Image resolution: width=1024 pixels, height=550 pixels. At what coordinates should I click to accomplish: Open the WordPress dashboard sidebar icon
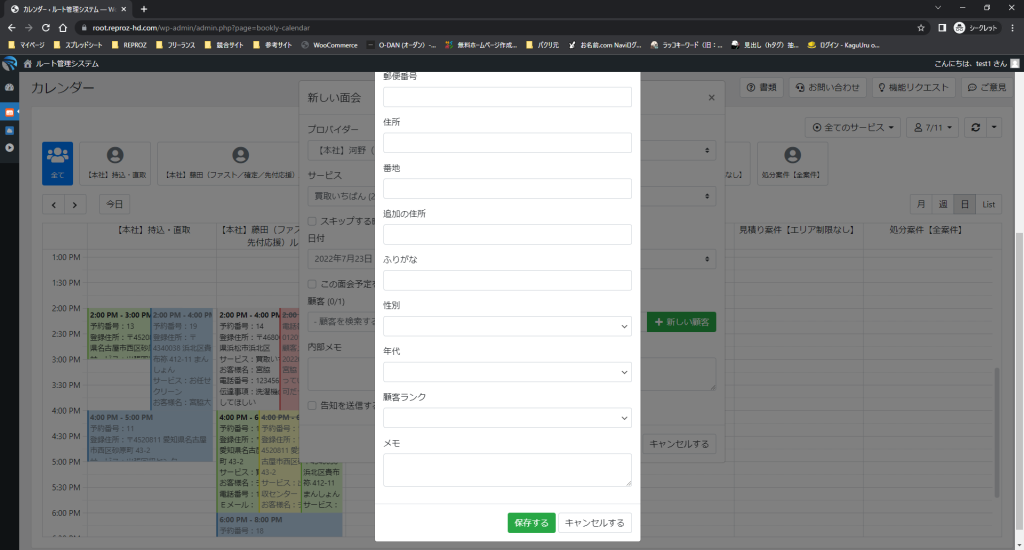pos(10,88)
